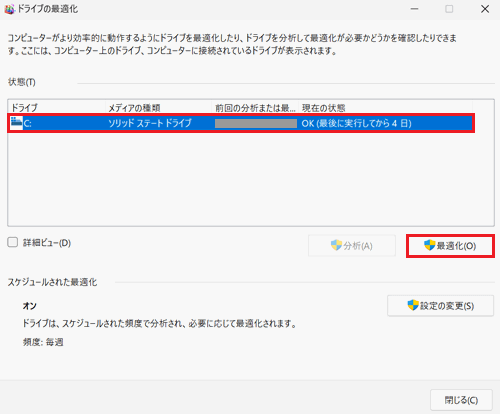Click the shield icon on 設定の変更 button
Screen dimensions: 500x414
[x=413, y=305]
